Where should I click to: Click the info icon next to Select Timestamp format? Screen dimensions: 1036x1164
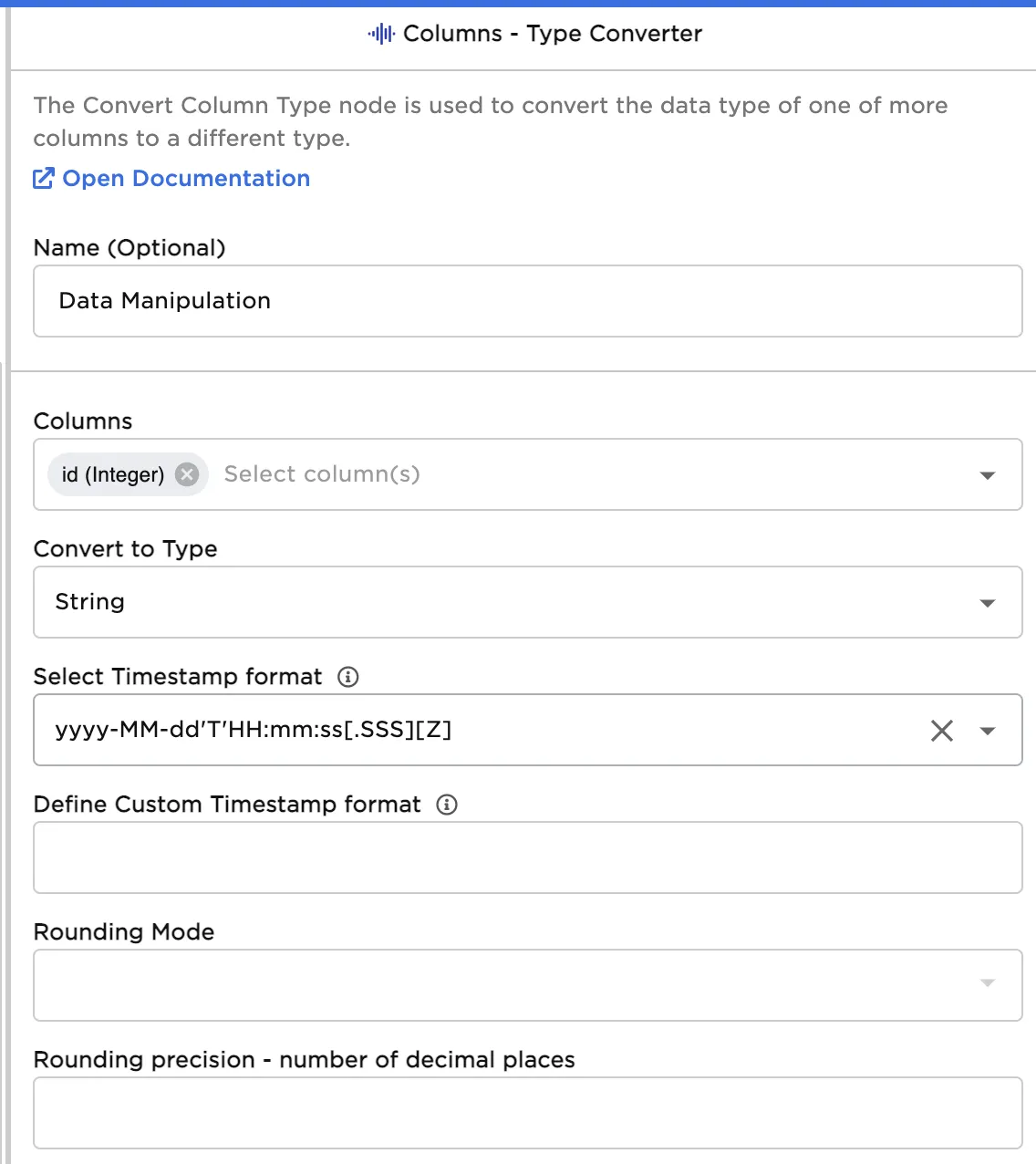click(x=347, y=677)
